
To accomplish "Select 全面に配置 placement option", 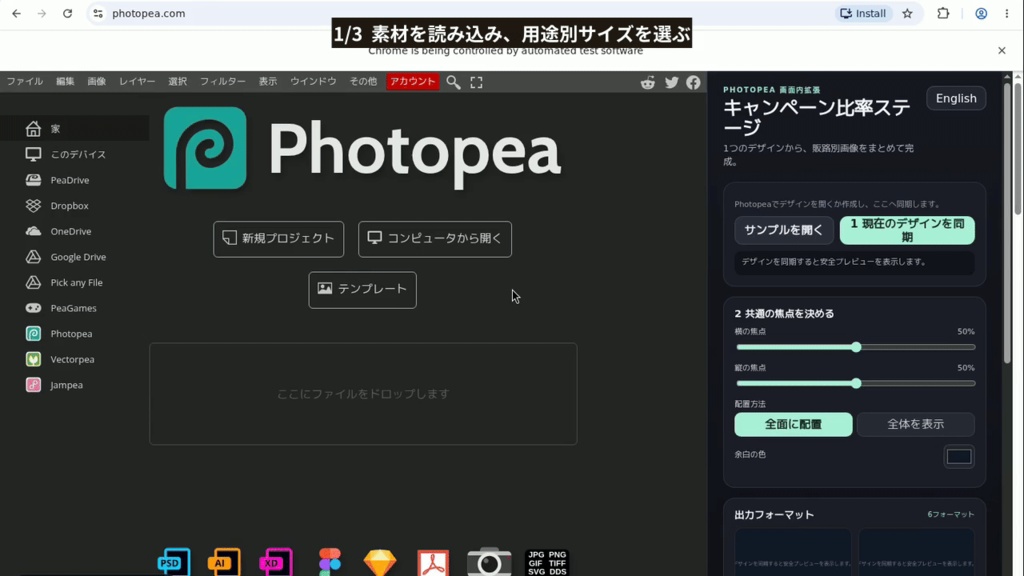I will pyautogui.click(x=793, y=424).
